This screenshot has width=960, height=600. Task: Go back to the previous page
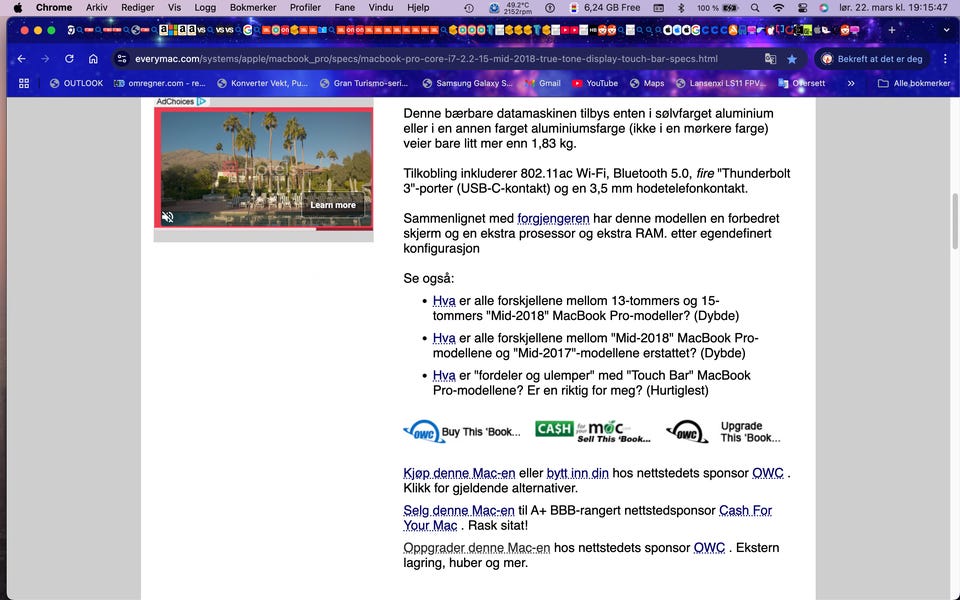coord(21,59)
